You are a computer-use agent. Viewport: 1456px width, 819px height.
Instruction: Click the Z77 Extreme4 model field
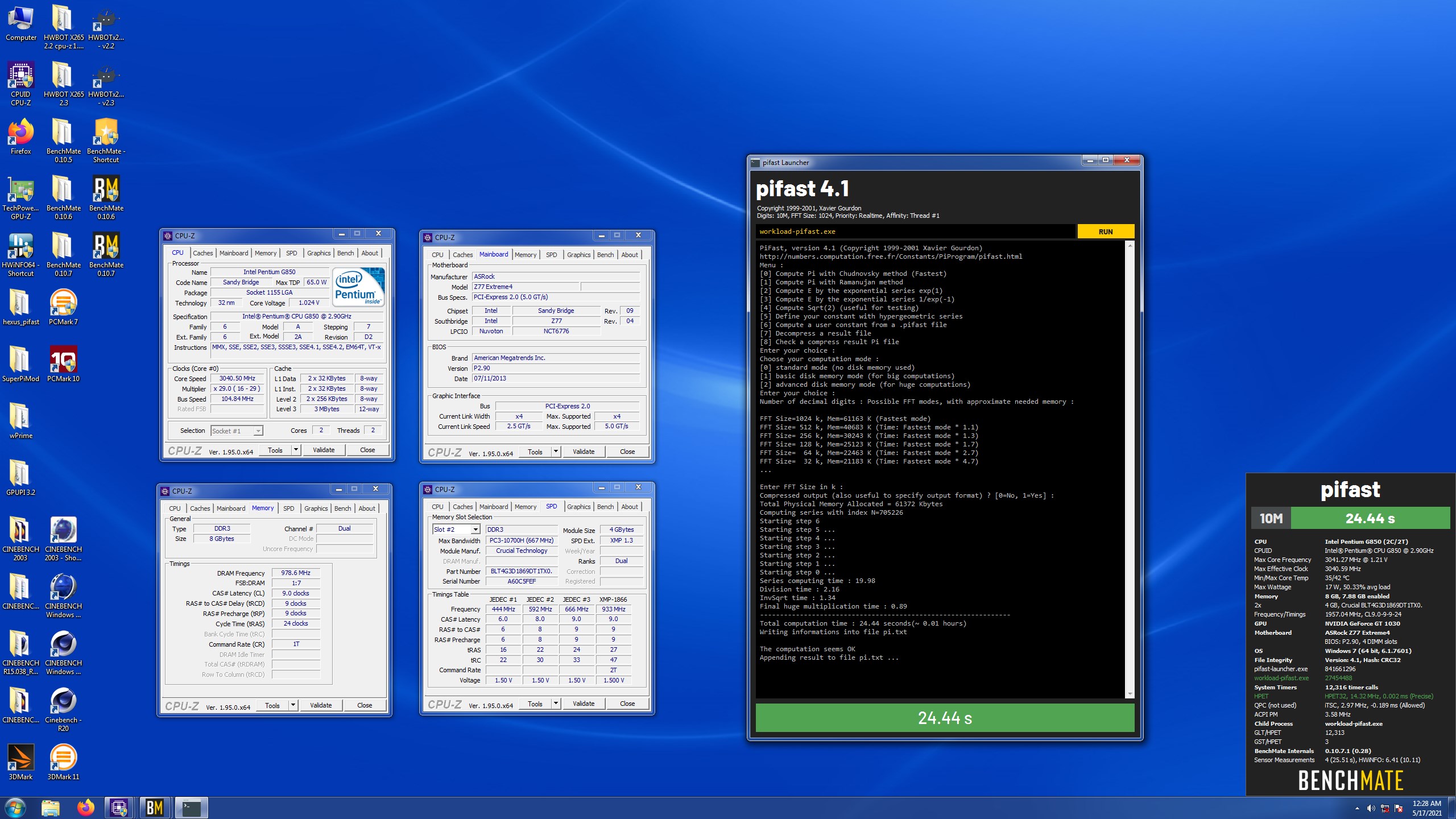click(x=526, y=287)
